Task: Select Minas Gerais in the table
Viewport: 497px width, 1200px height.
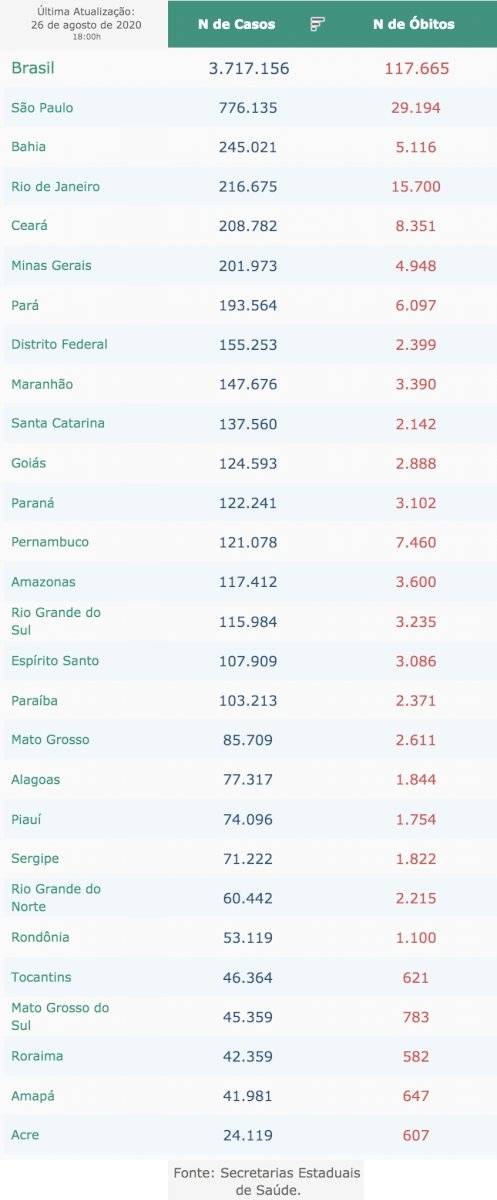Action: point(51,265)
